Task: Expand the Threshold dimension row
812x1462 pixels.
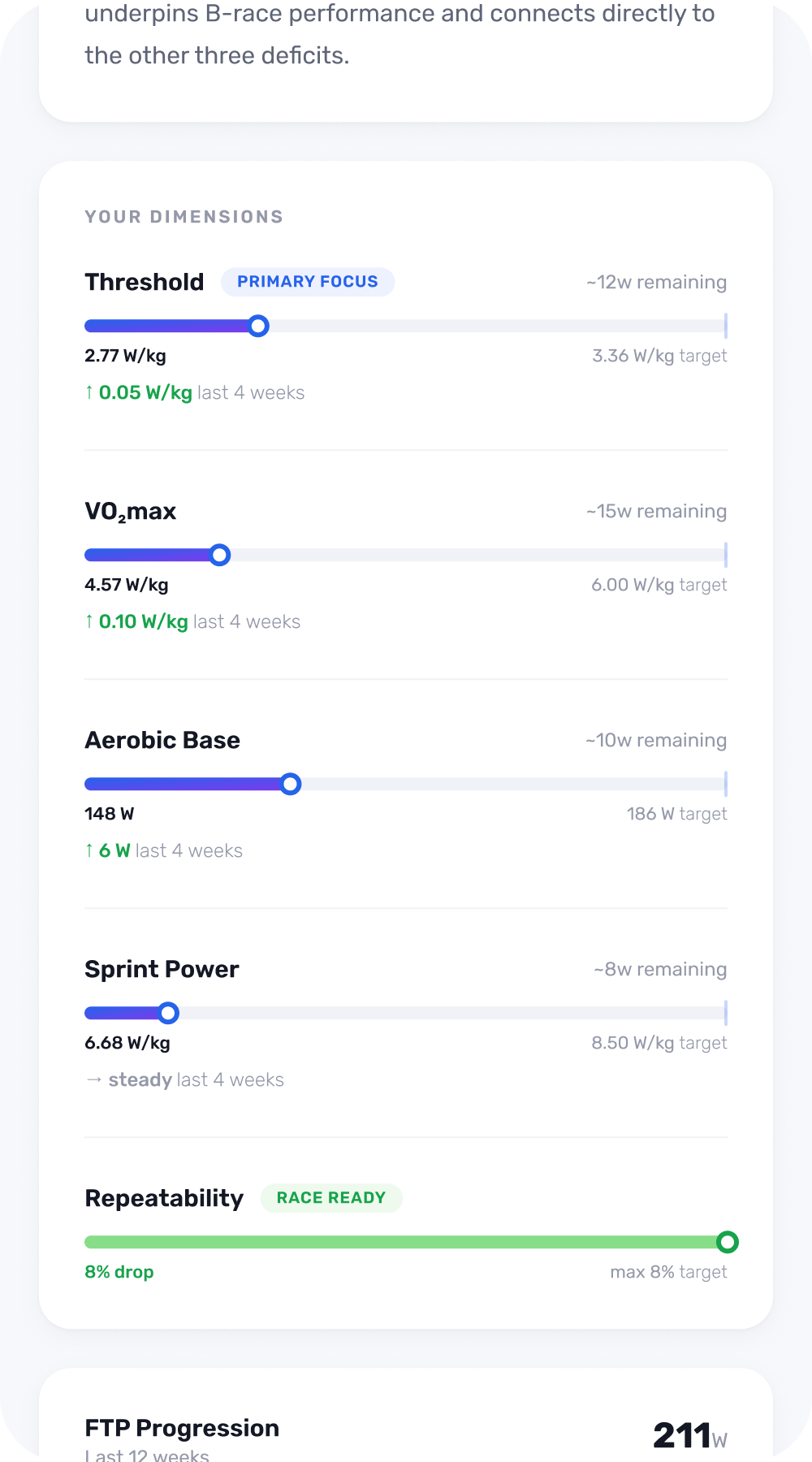Action: (x=145, y=281)
